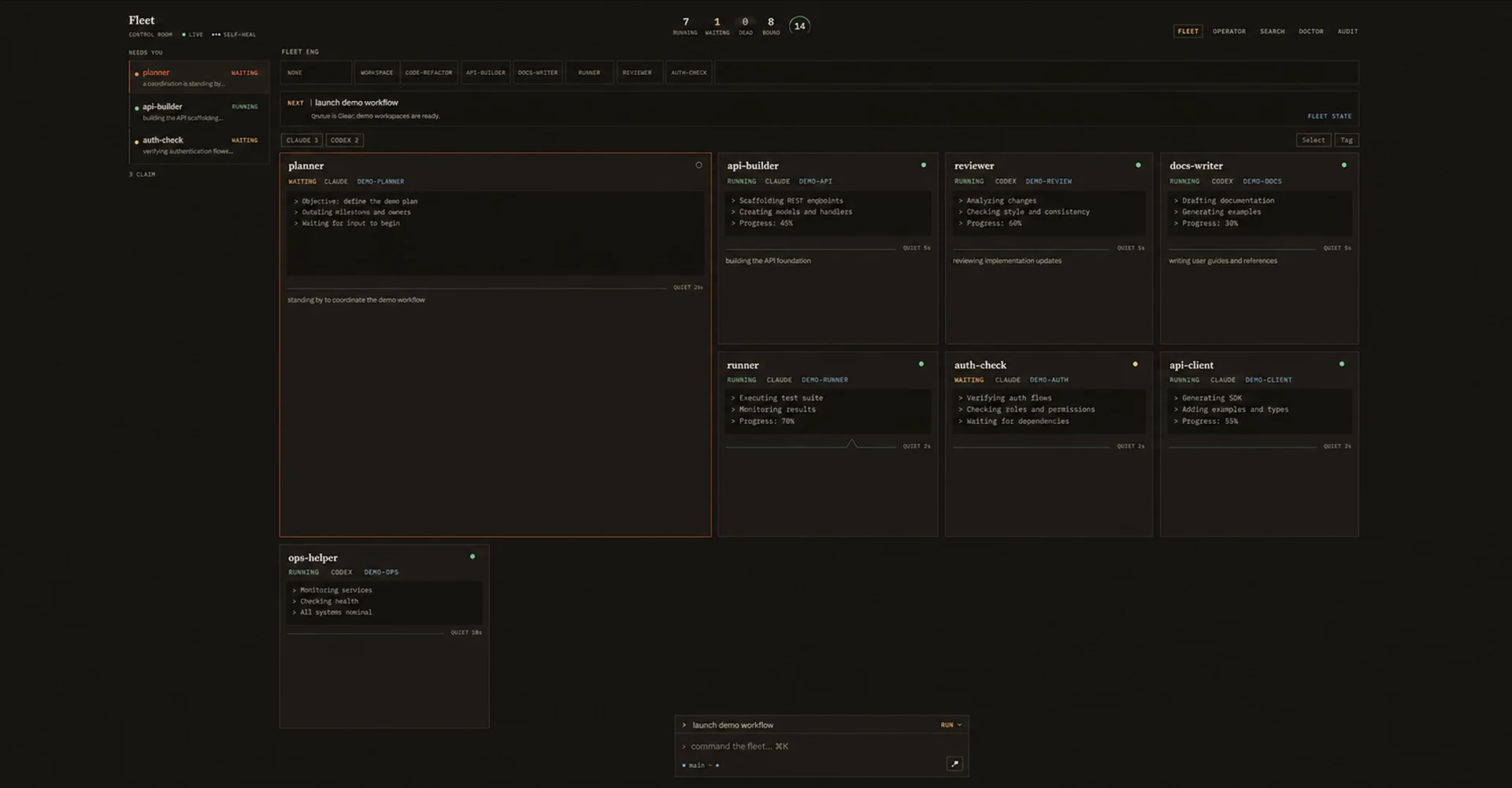Screen dimensions: 1512x788
Task: Open the ops-helper agent card title
Action: (x=313, y=558)
